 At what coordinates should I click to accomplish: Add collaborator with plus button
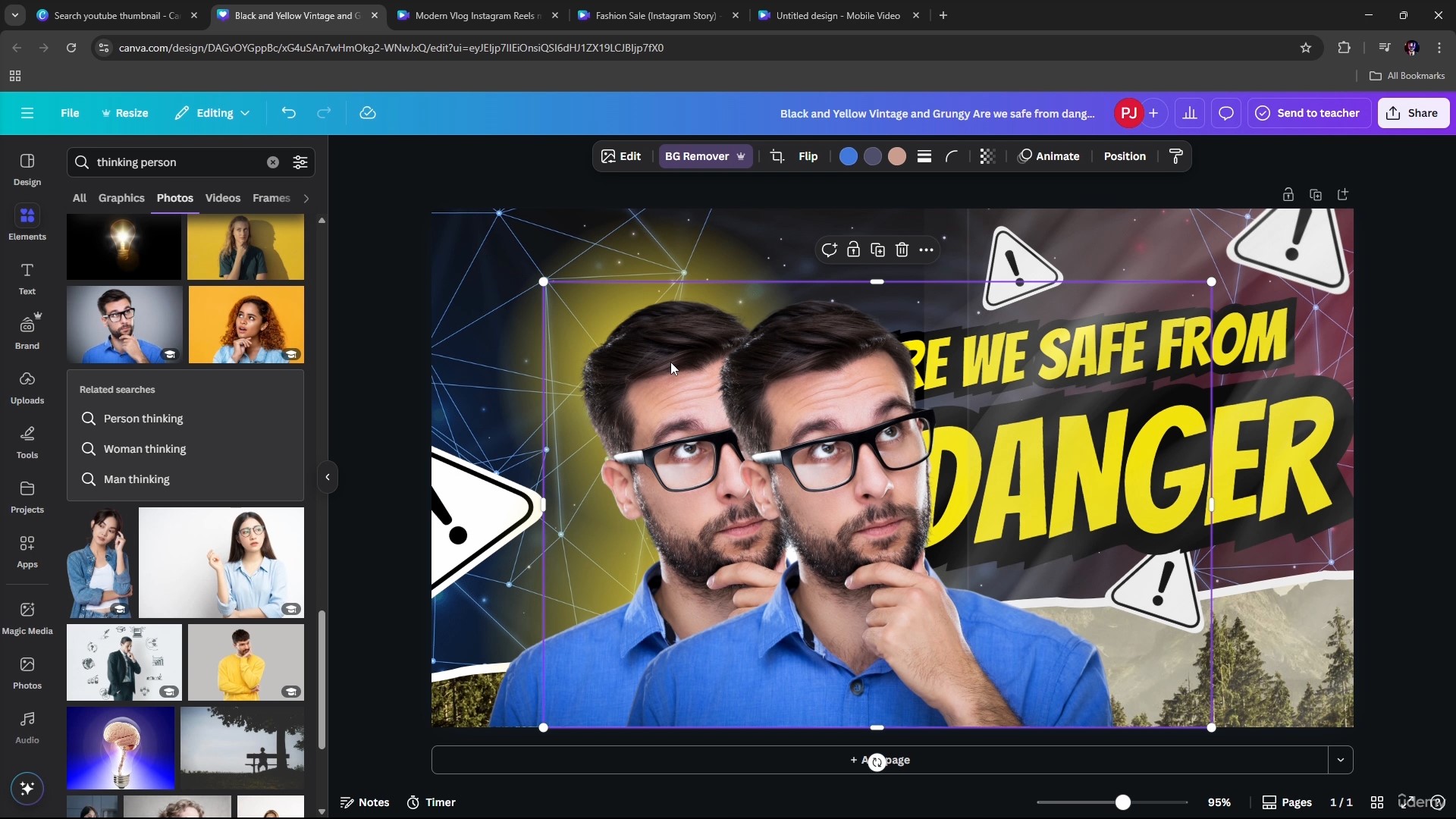pyautogui.click(x=1153, y=113)
